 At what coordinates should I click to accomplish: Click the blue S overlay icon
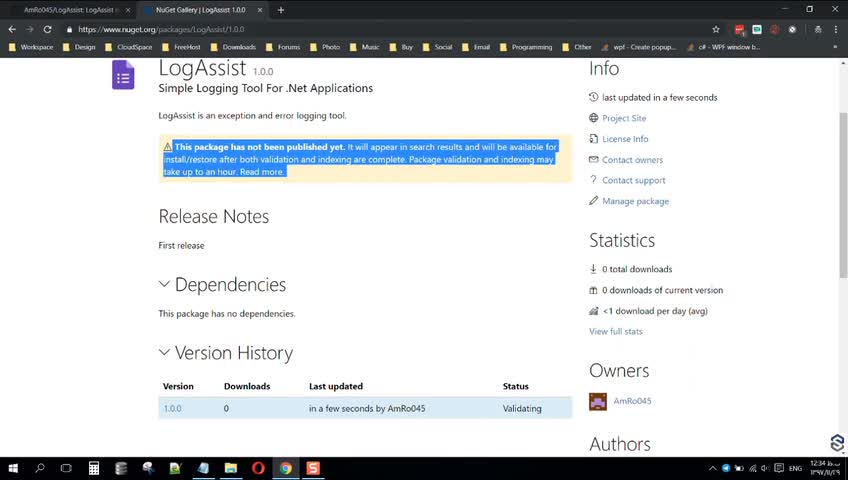(x=837, y=443)
